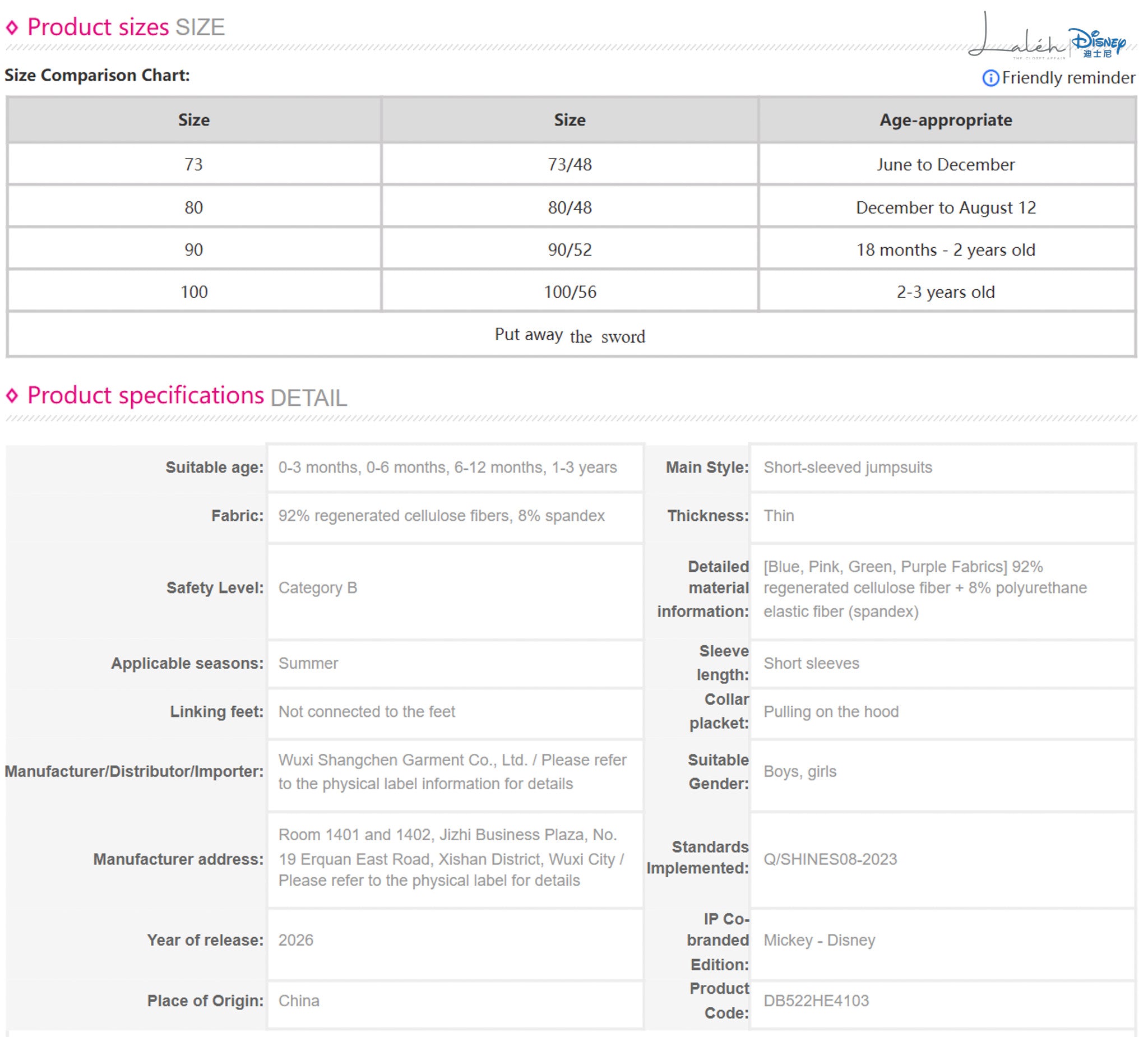
Task: Select the 73/48 size cell
Action: coord(570,164)
